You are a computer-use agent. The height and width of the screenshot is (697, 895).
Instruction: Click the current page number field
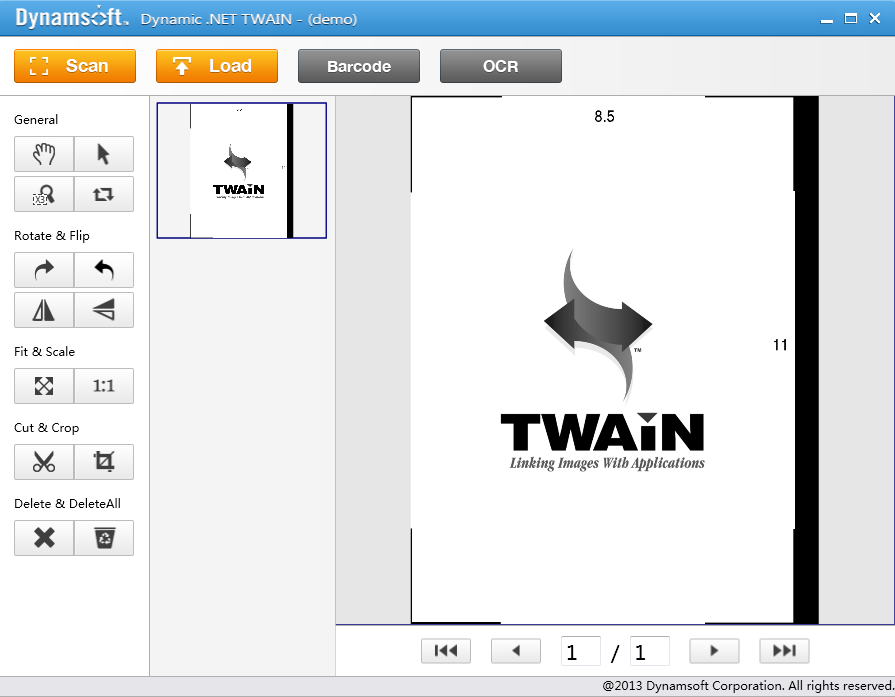coord(580,652)
